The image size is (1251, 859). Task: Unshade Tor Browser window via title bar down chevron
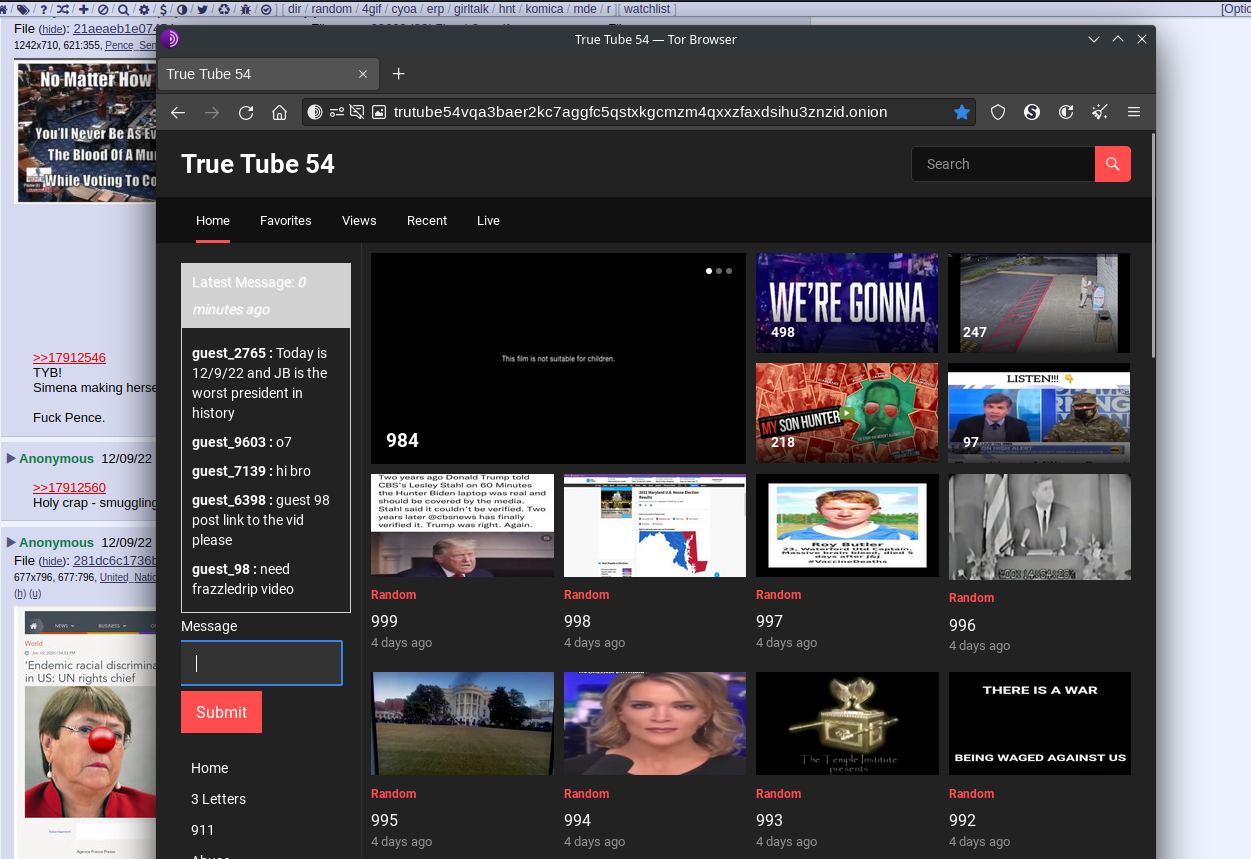(x=1095, y=39)
